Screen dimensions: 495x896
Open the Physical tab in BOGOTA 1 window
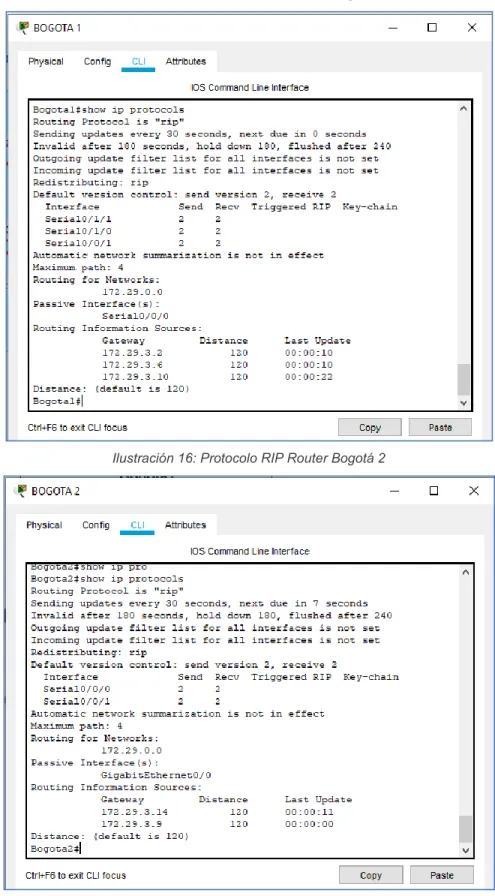[46, 62]
